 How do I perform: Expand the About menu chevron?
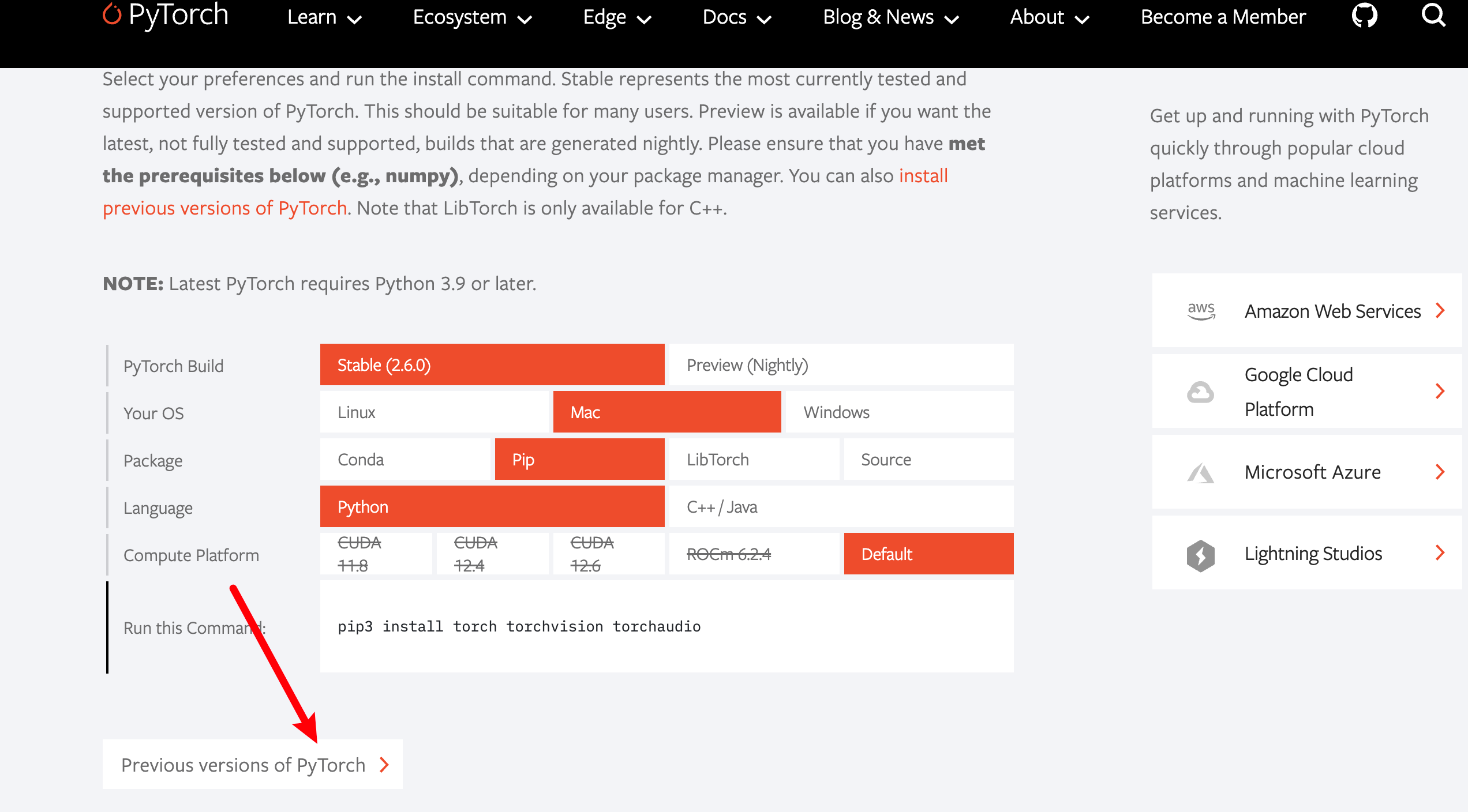tap(1082, 20)
